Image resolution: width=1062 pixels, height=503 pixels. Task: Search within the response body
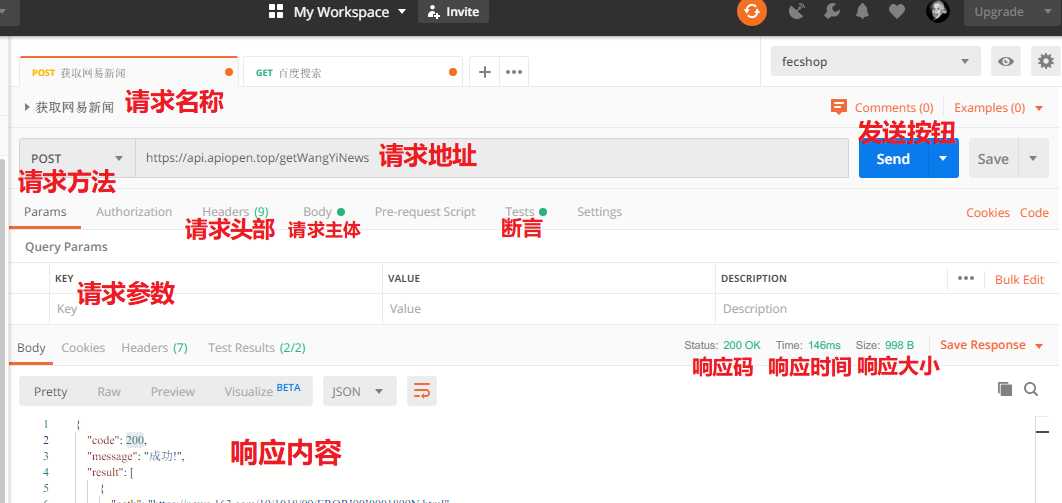1031,389
